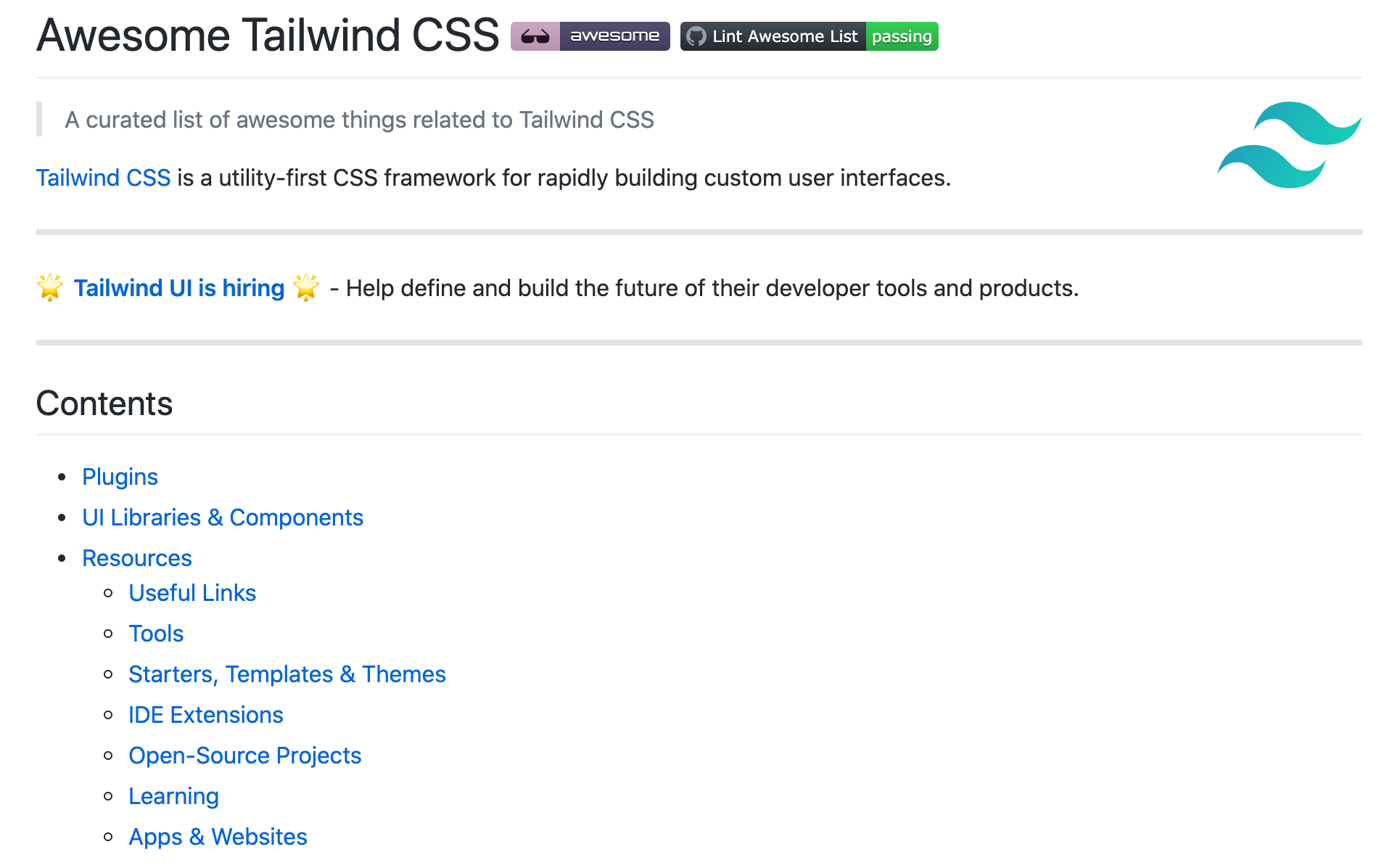Open the Useful Links section
This screenshot has height=868, width=1400.
(x=192, y=593)
